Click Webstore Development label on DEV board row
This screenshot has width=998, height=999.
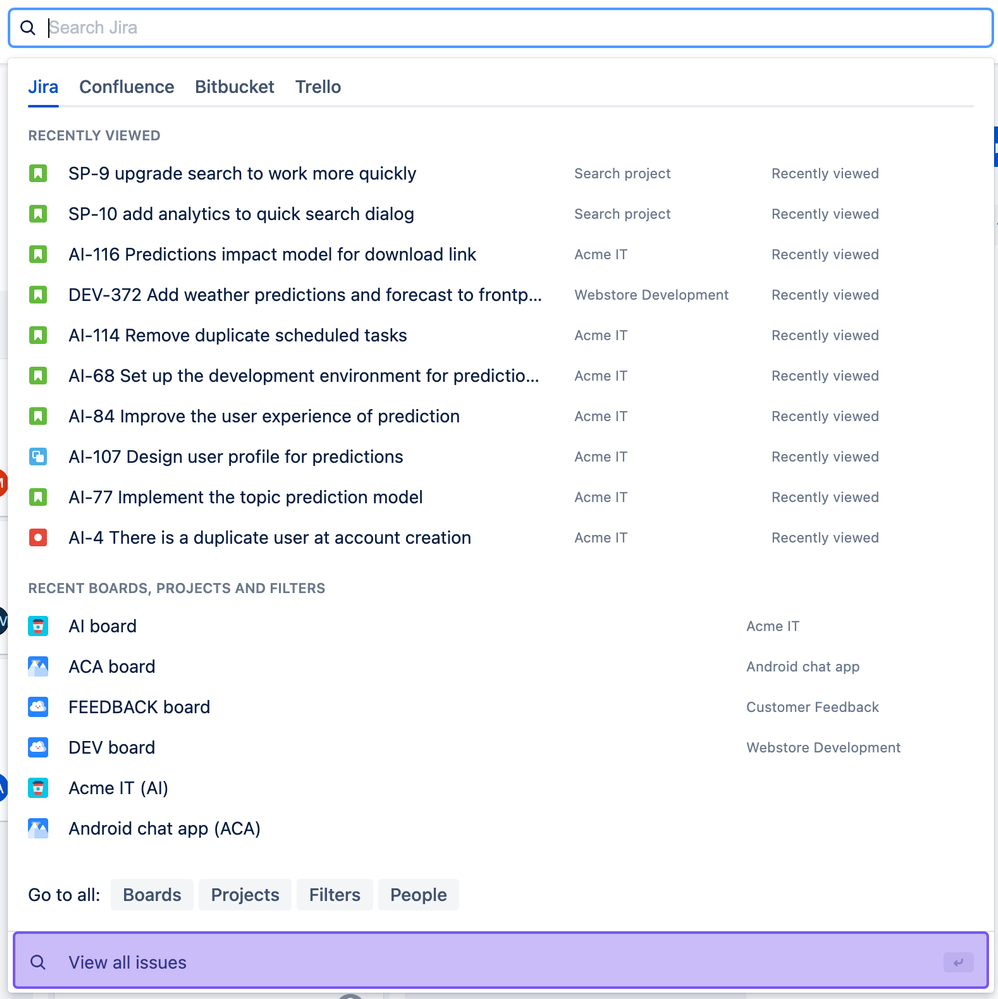click(x=823, y=747)
